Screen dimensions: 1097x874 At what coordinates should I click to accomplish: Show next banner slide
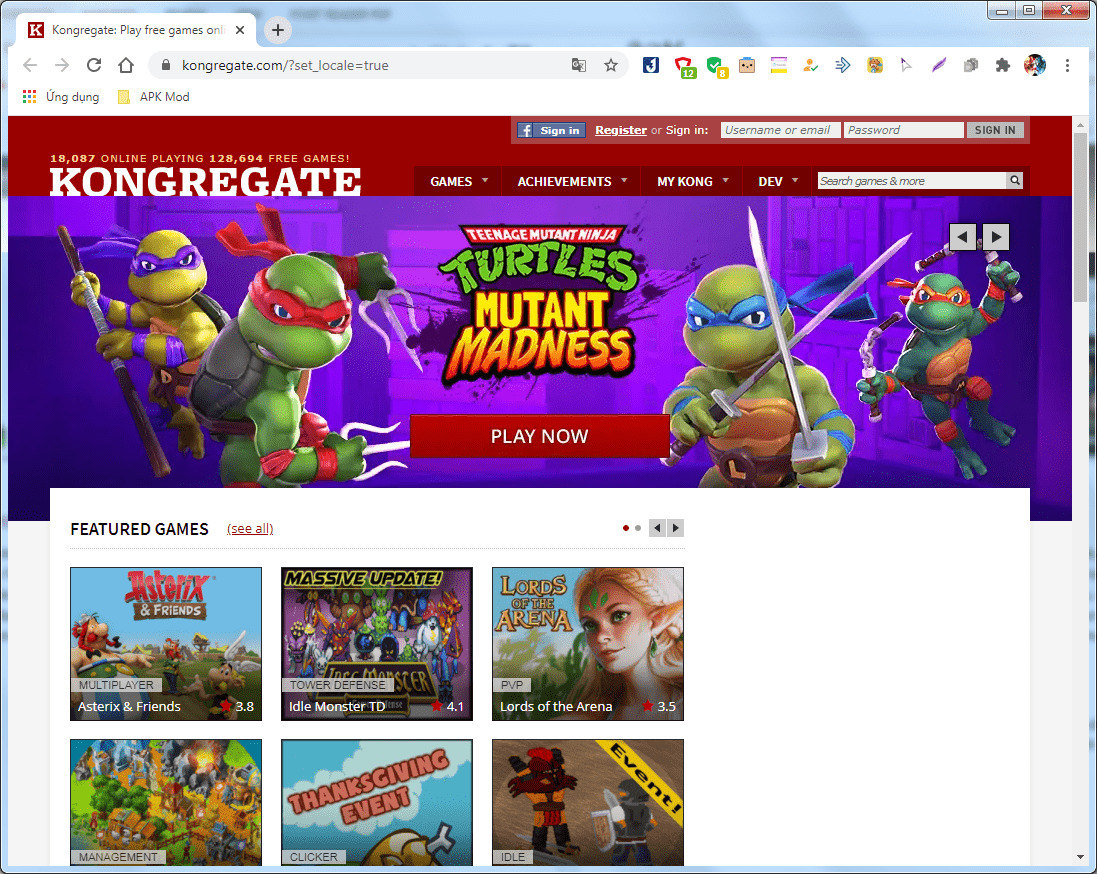996,237
